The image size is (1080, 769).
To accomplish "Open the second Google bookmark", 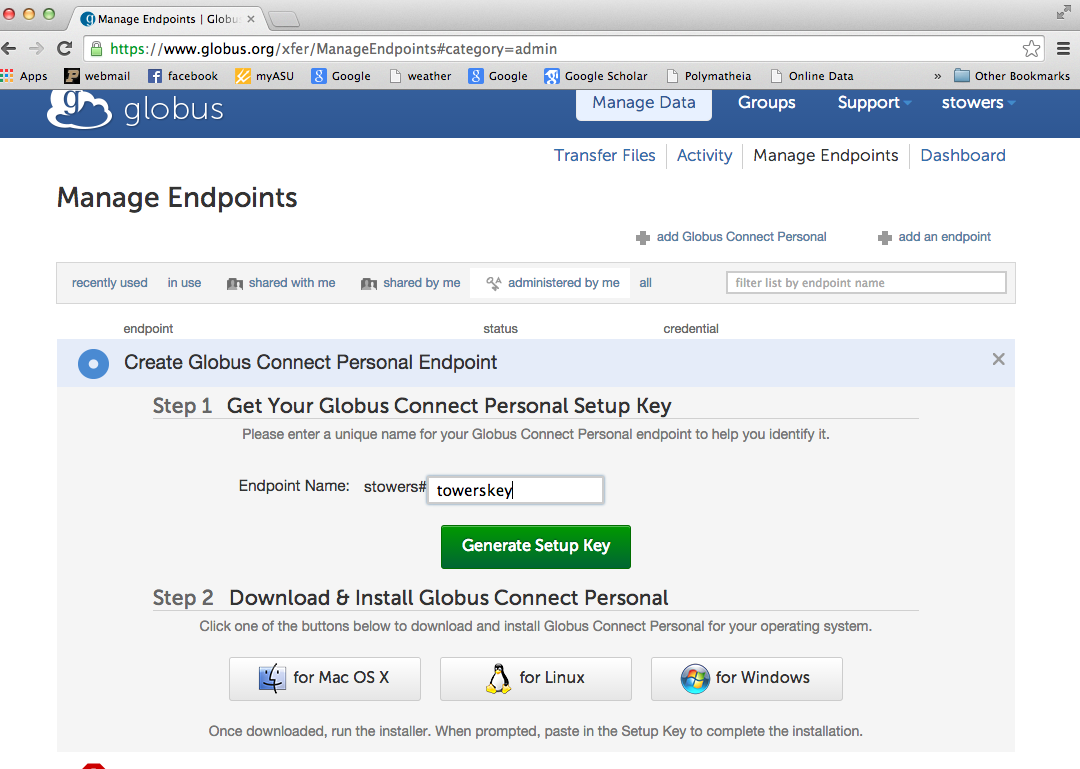I will point(498,76).
